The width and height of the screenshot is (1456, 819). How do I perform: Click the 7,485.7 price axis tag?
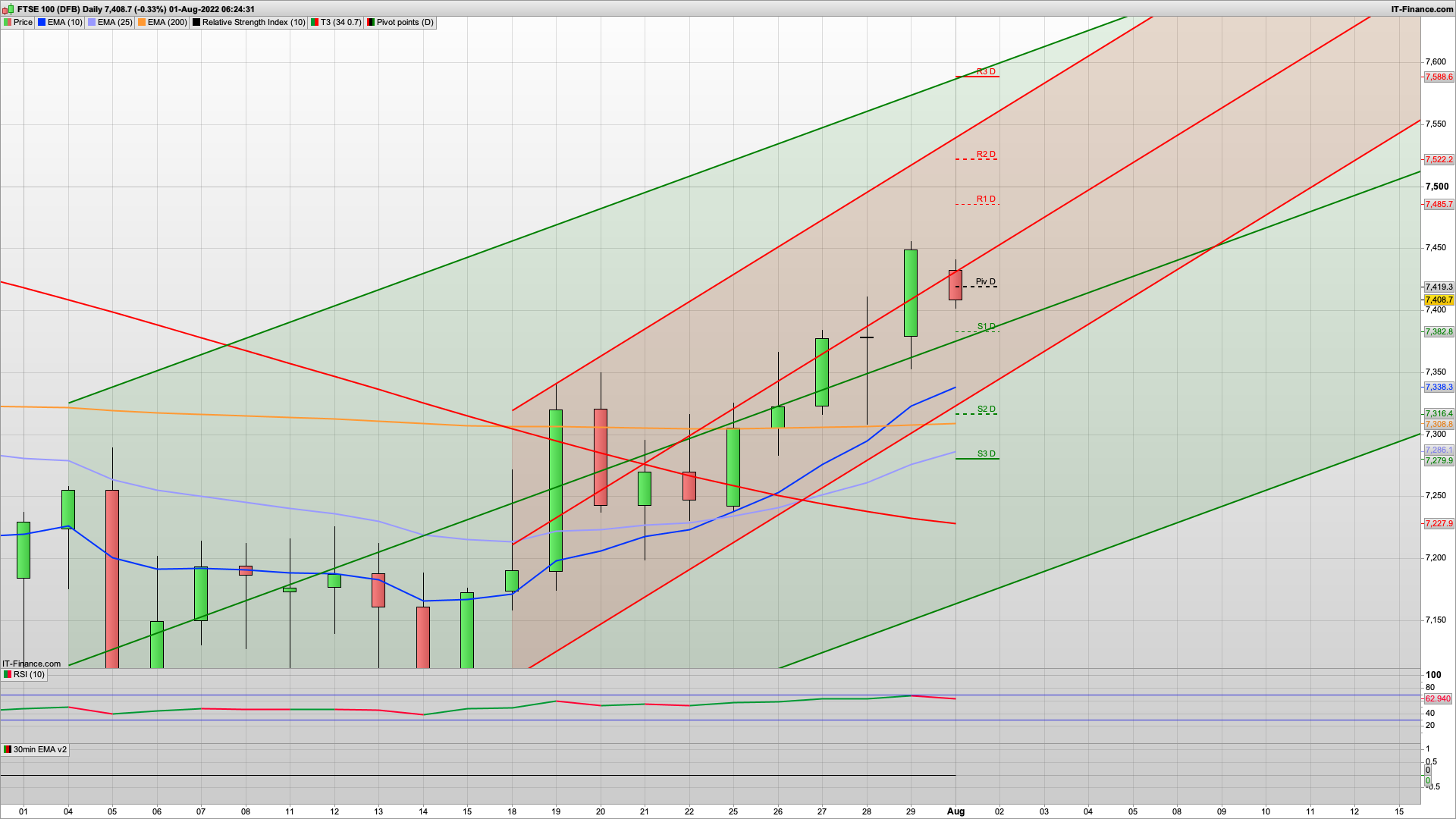pos(1439,204)
